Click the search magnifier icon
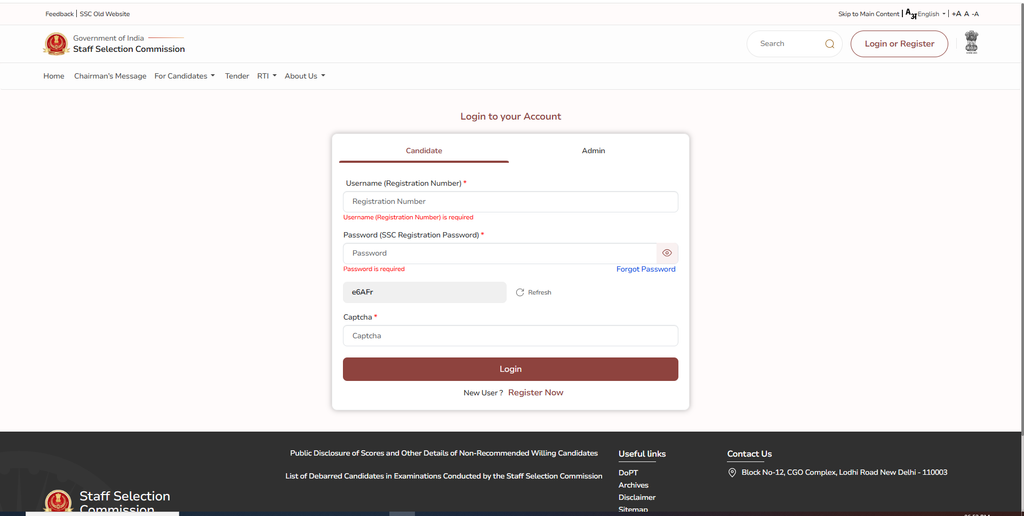Viewport: 1024px width, 516px height. click(x=829, y=44)
